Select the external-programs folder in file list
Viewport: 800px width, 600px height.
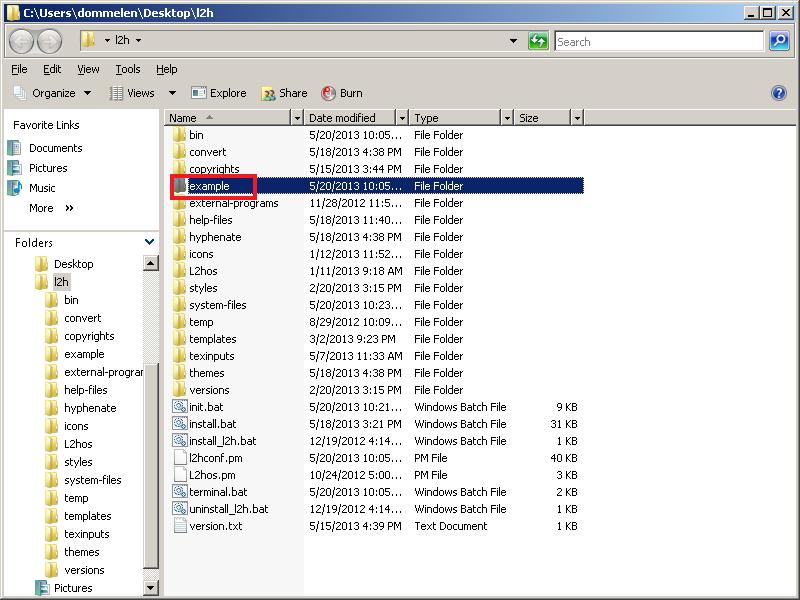click(234, 203)
